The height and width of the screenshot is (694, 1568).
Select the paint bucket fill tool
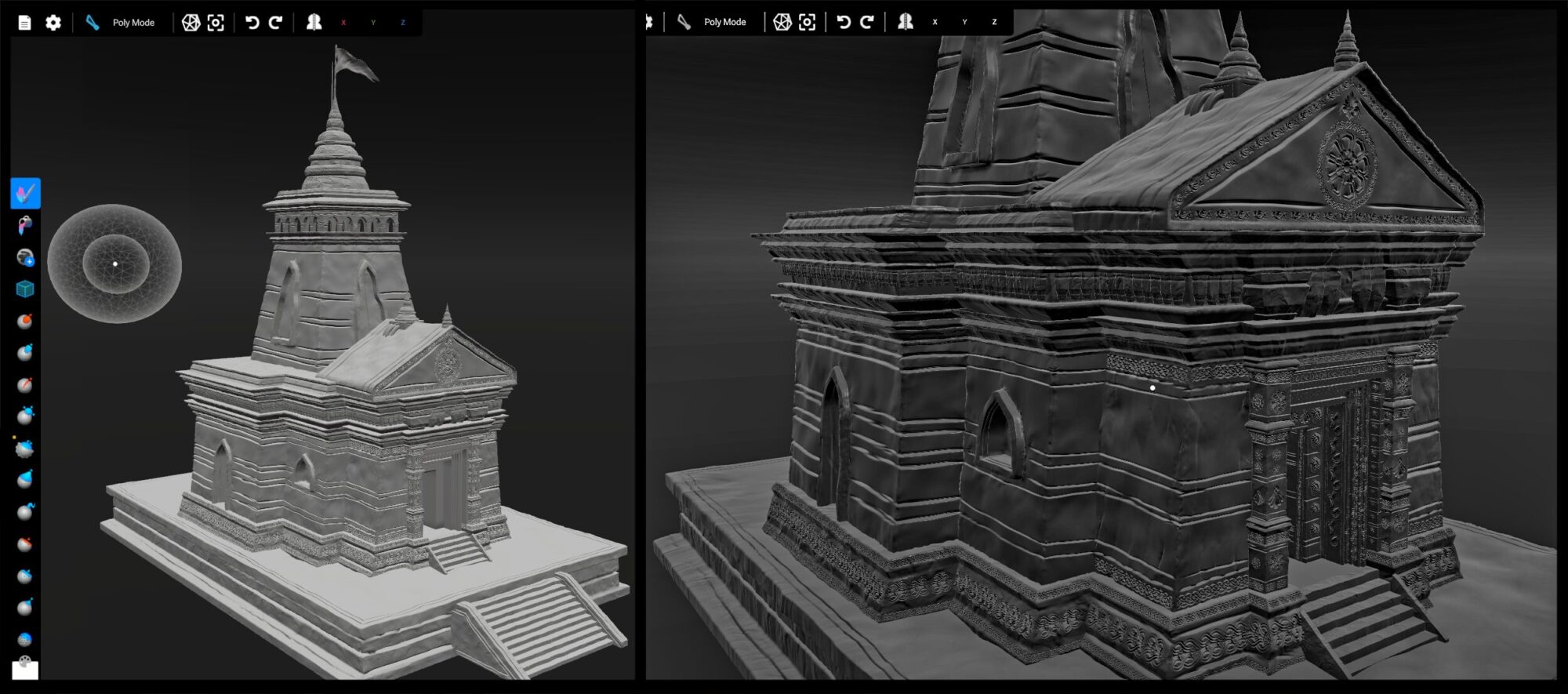pyautogui.click(x=25, y=226)
